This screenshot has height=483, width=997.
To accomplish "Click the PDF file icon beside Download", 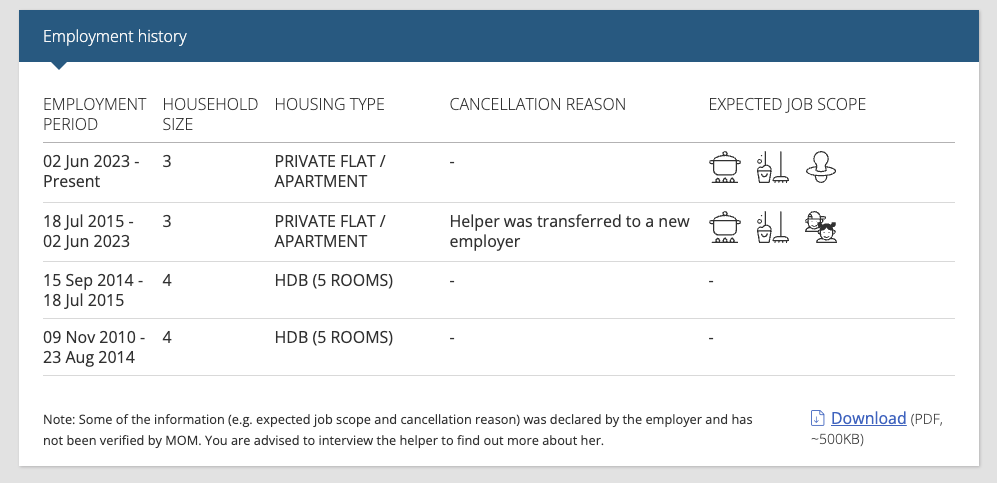I will click(817, 418).
